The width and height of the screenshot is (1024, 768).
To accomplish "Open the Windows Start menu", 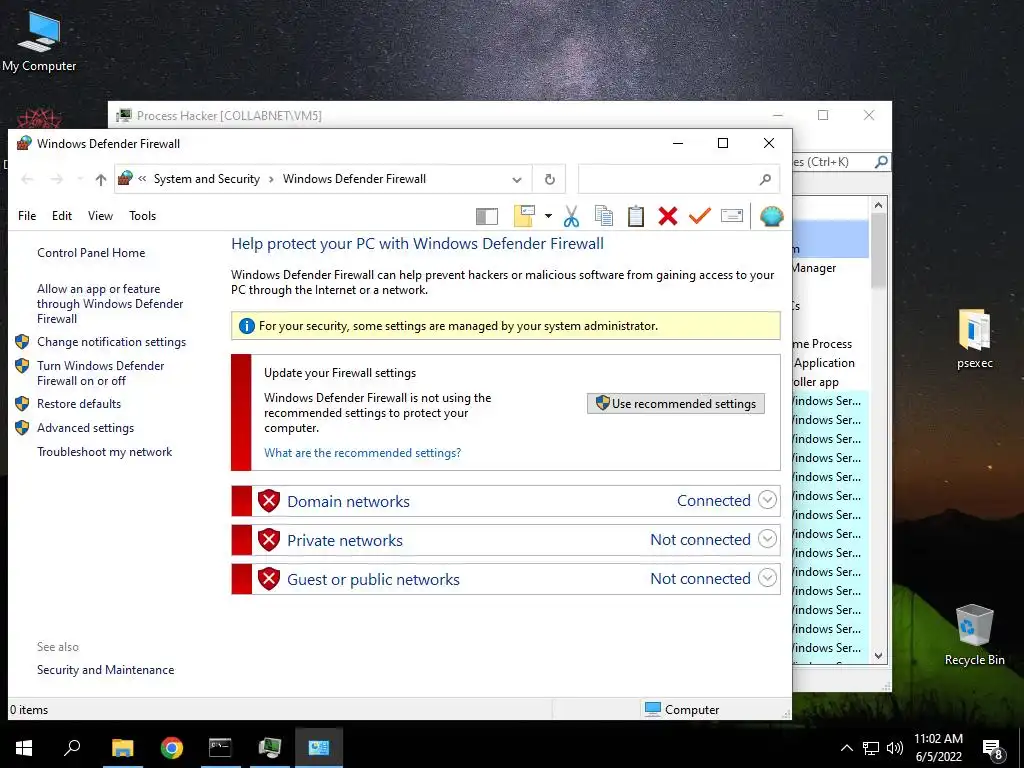I will tap(24, 747).
